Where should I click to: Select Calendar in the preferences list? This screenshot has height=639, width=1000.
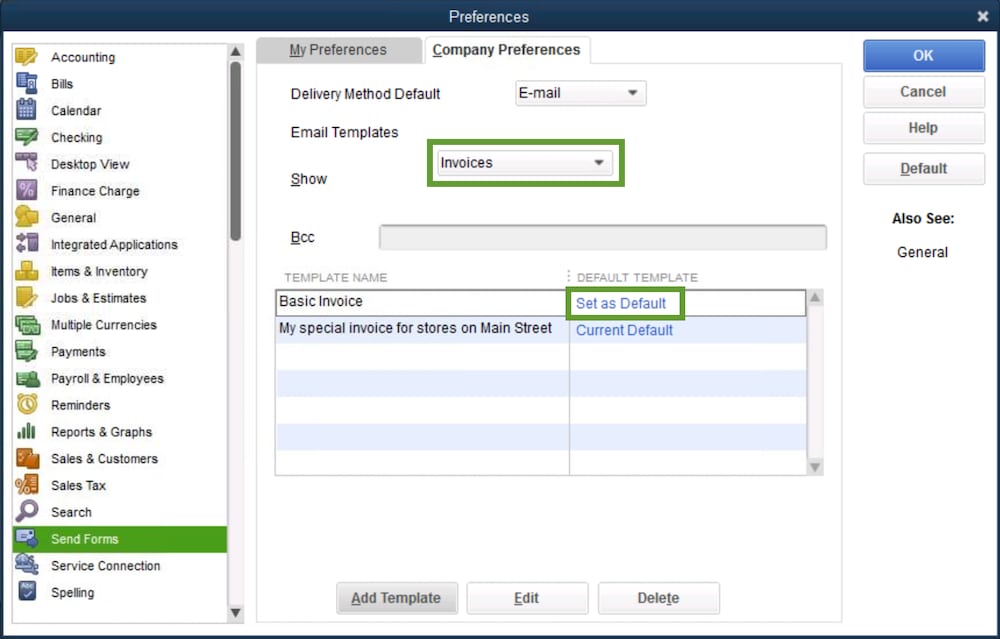tap(120, 110)
